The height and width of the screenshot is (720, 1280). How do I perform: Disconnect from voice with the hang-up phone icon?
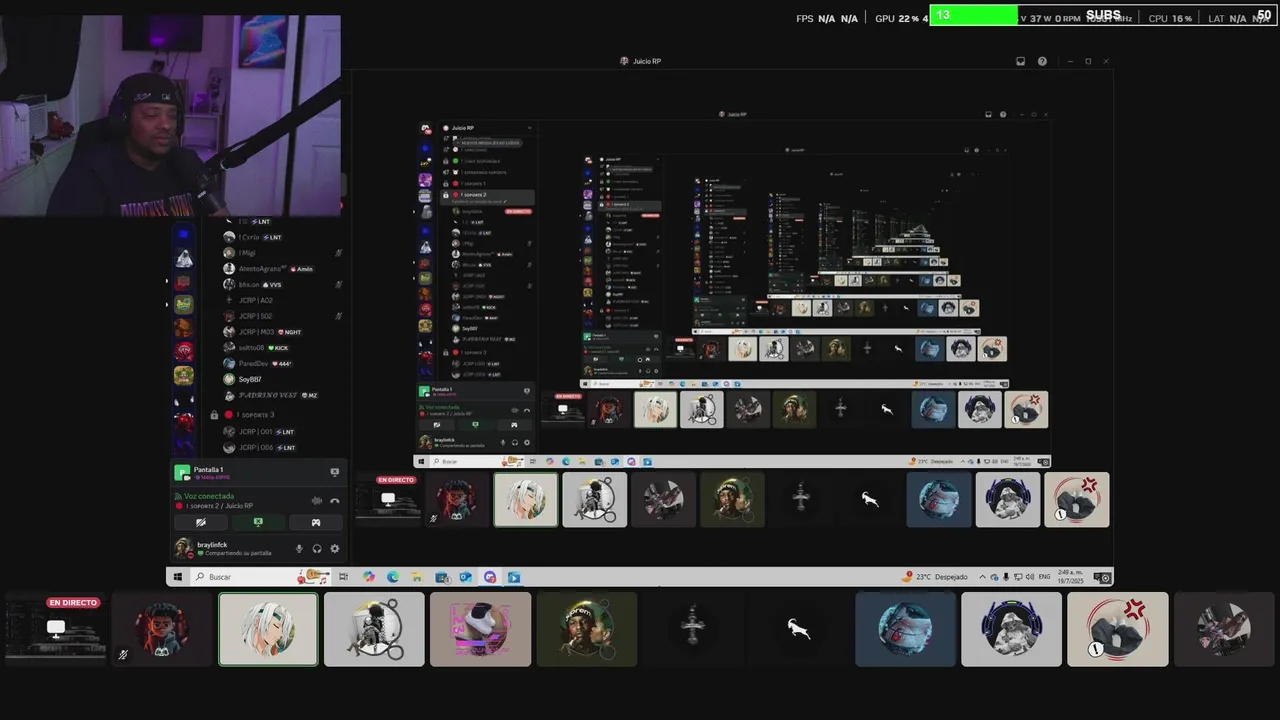click(335, 501)
